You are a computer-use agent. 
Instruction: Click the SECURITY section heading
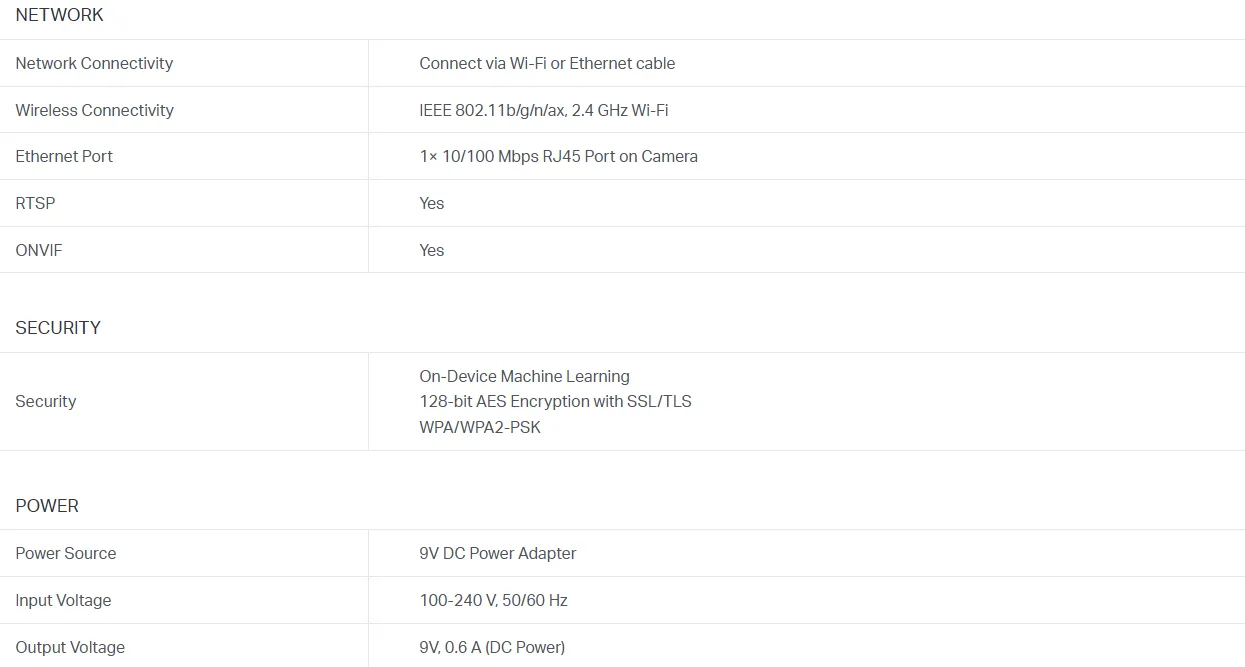pos(58,328)
